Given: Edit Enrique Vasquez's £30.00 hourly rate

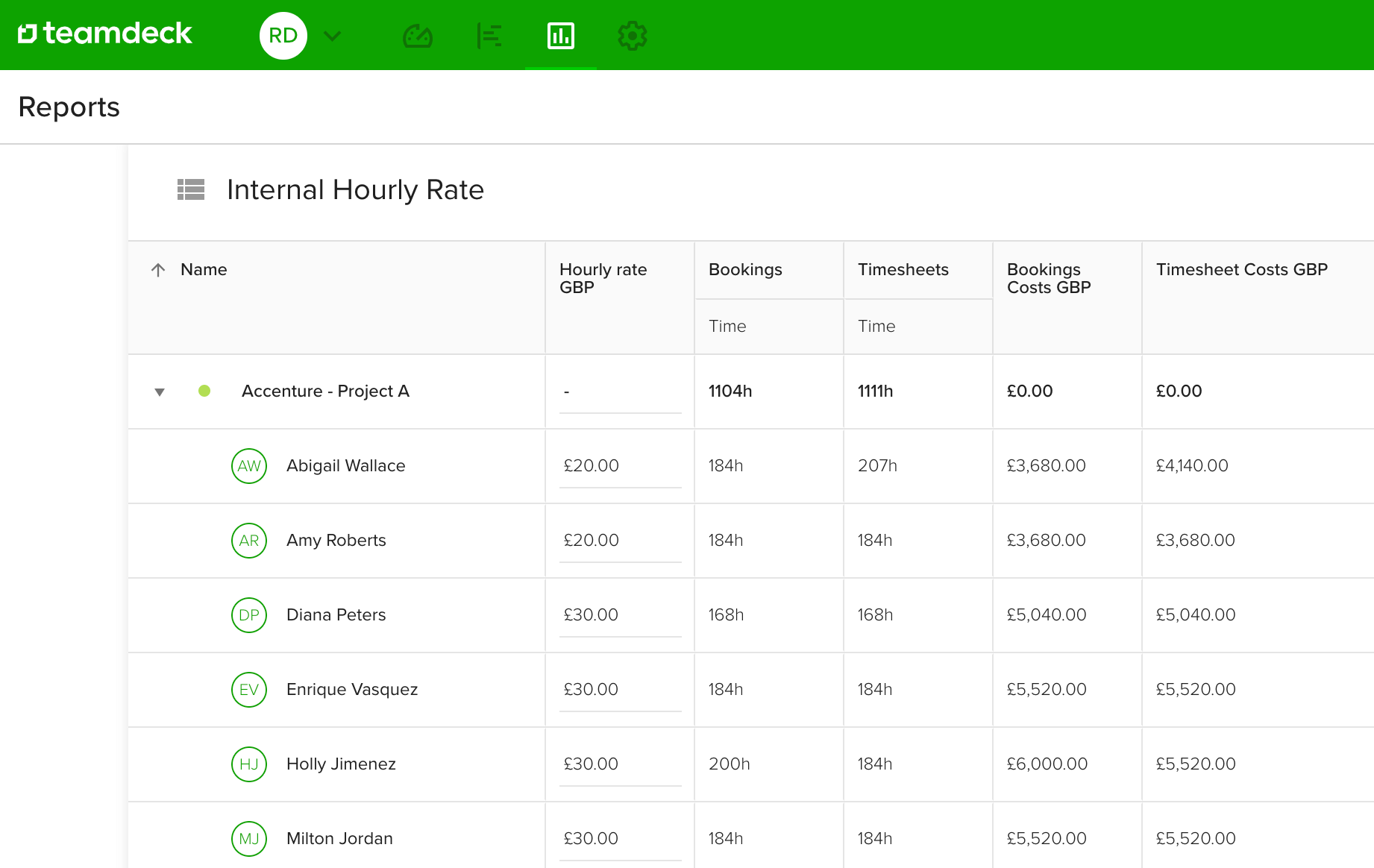Looking at the screenshot, I should [x=620, y=691].
